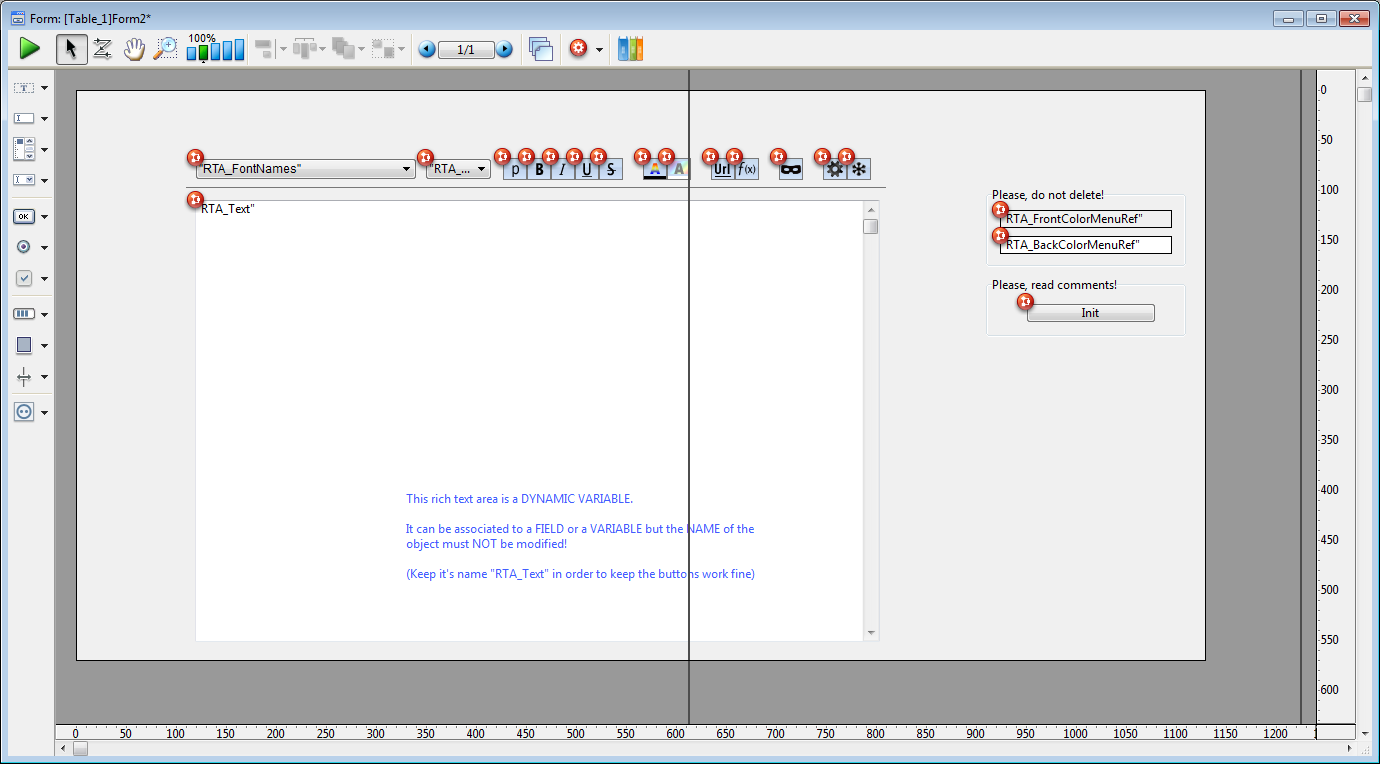Click the font color A swatch button
The height and width of the screenshot is (764, 1380).
[654, 170]
